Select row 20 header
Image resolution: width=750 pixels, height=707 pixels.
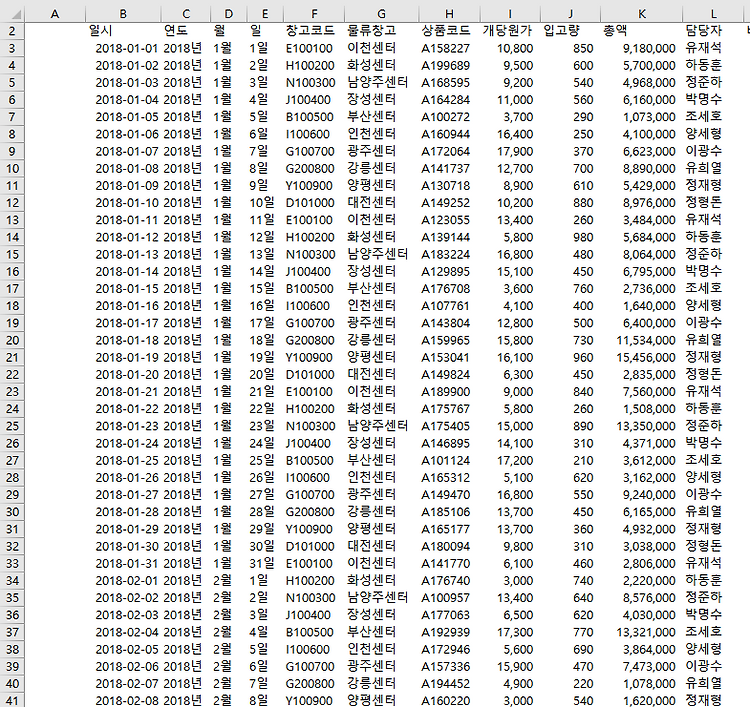12,341
